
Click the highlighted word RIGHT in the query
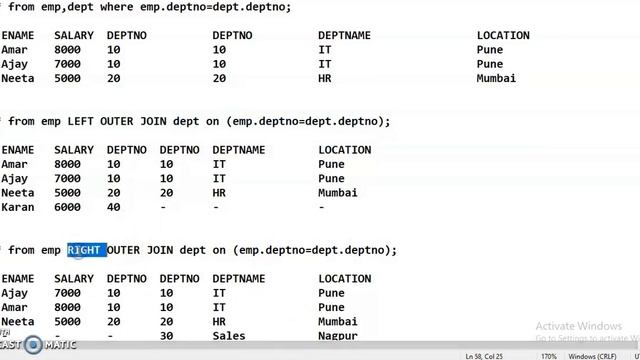click(87, 250)
